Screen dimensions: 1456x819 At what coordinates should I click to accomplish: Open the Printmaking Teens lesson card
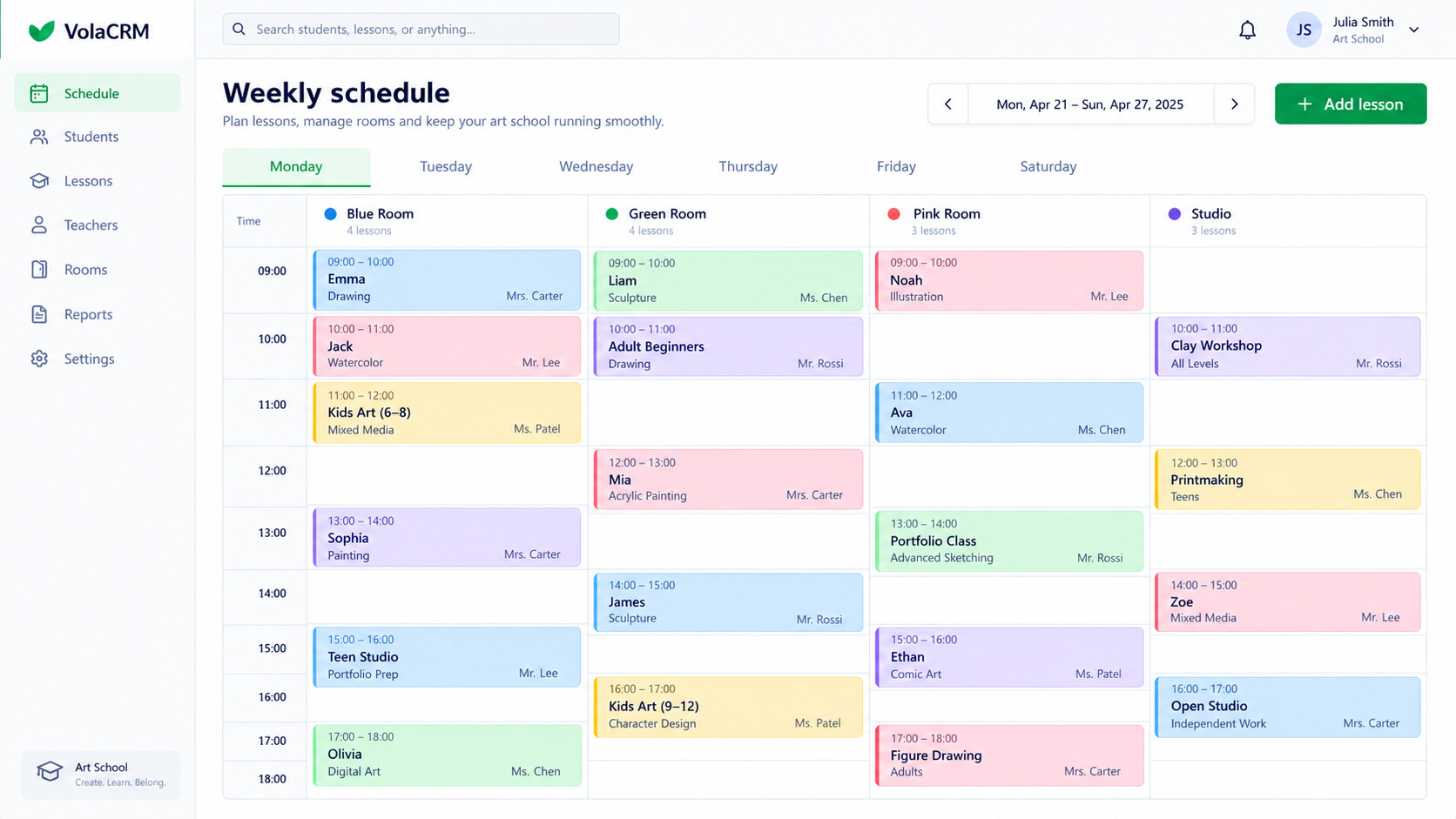pyautogui.click(x=1288, y=480)
